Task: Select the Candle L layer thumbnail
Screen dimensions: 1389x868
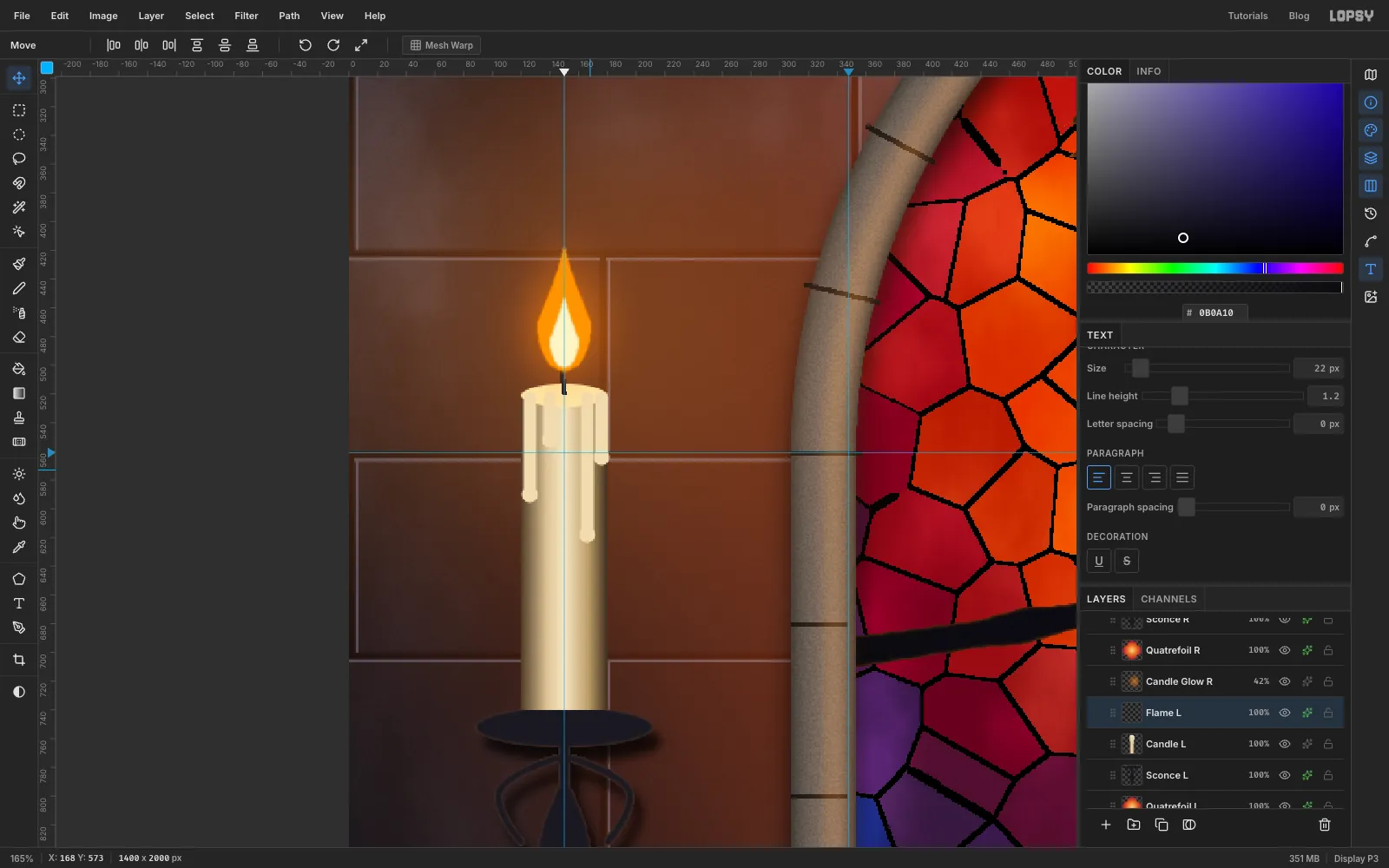Action: pos(1132,744)
